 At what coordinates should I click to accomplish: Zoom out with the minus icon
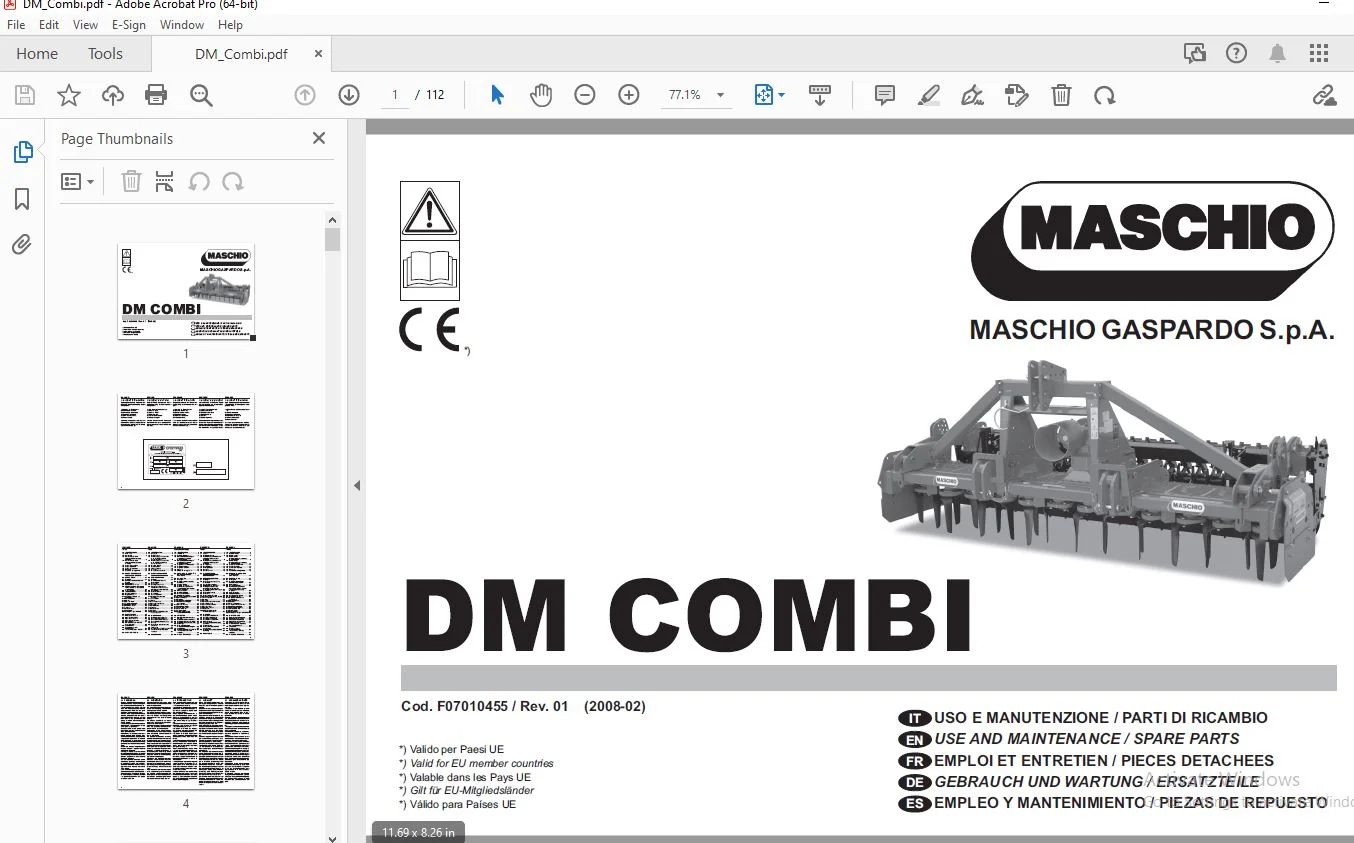click(585, 95)
